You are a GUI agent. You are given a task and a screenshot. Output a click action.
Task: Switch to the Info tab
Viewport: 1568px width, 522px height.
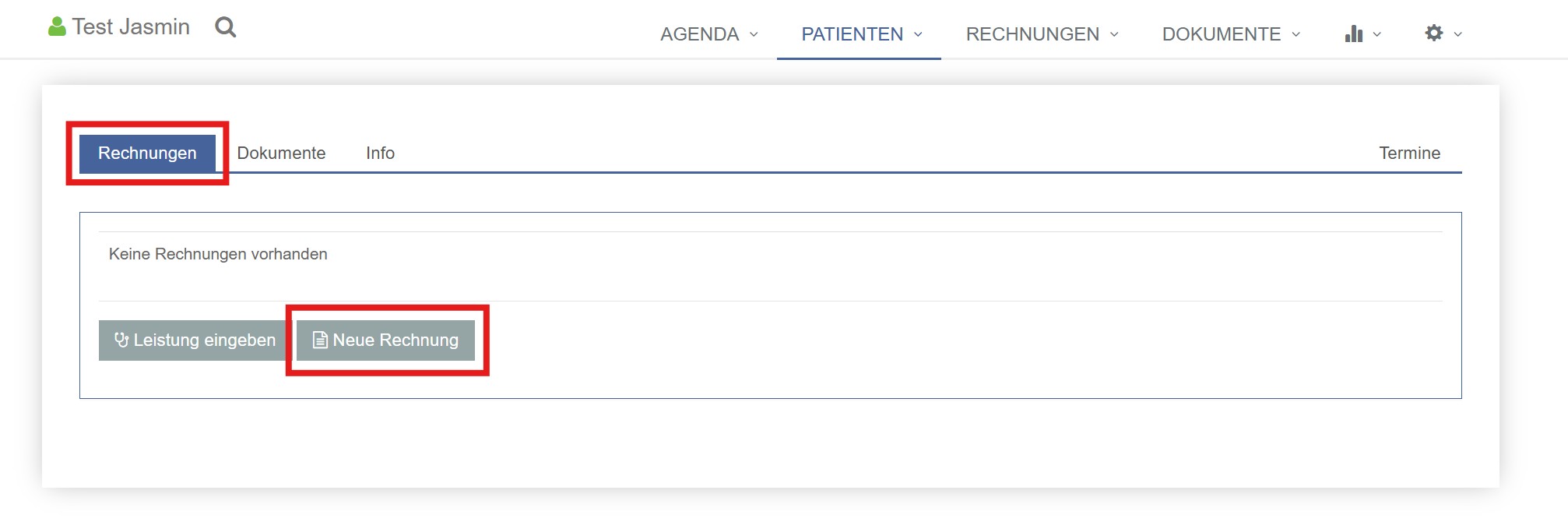coord(380,153)
